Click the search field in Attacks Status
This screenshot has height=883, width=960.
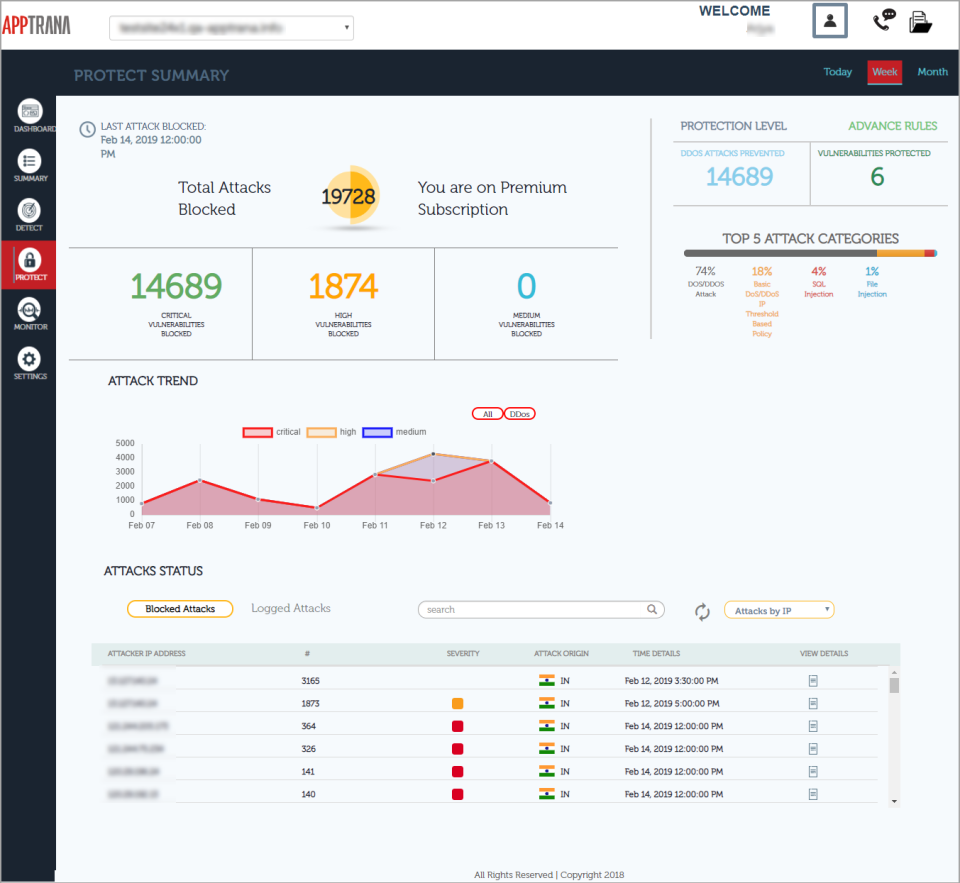click(540, 609)
